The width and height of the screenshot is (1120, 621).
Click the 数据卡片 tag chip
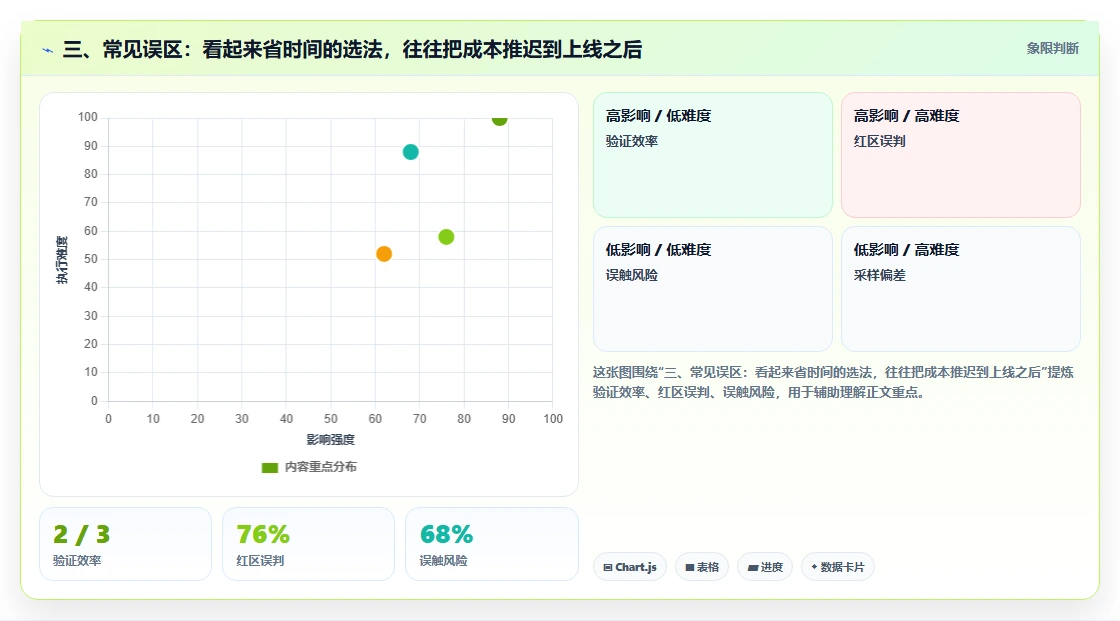[838, 567]
